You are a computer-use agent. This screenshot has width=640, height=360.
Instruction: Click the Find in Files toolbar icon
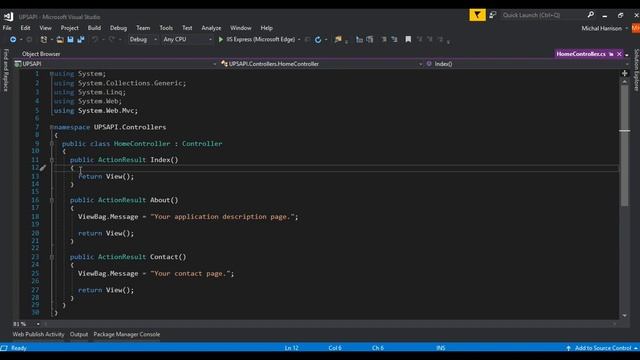[338, 40]
